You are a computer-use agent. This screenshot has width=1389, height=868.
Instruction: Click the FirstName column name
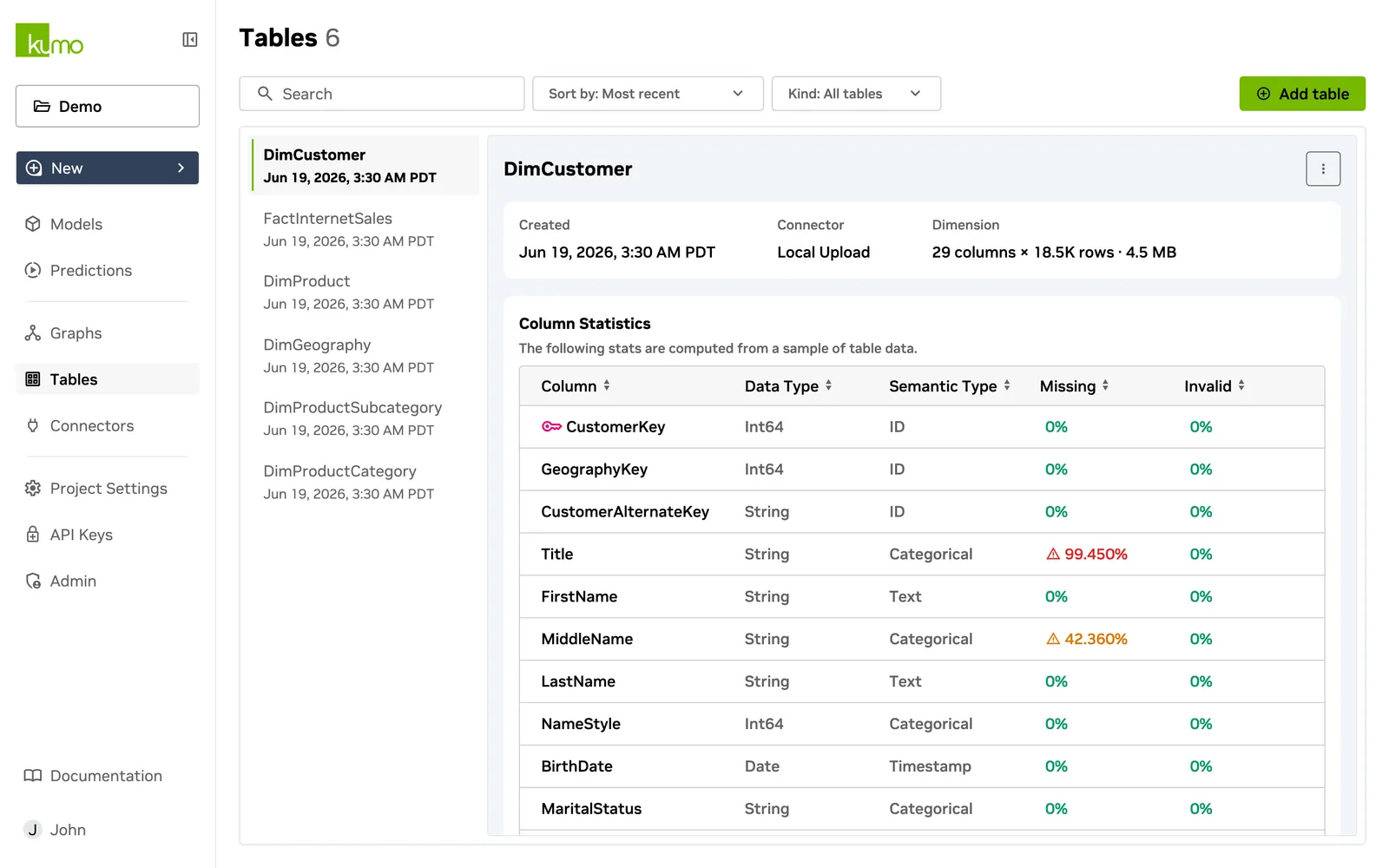pos(579,596)
